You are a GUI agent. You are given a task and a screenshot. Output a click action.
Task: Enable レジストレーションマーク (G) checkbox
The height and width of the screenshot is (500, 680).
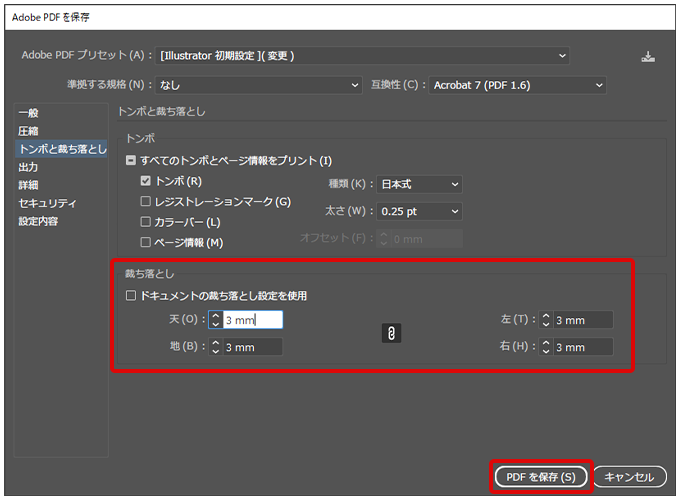pyautogui.click(x=145, y=201)
